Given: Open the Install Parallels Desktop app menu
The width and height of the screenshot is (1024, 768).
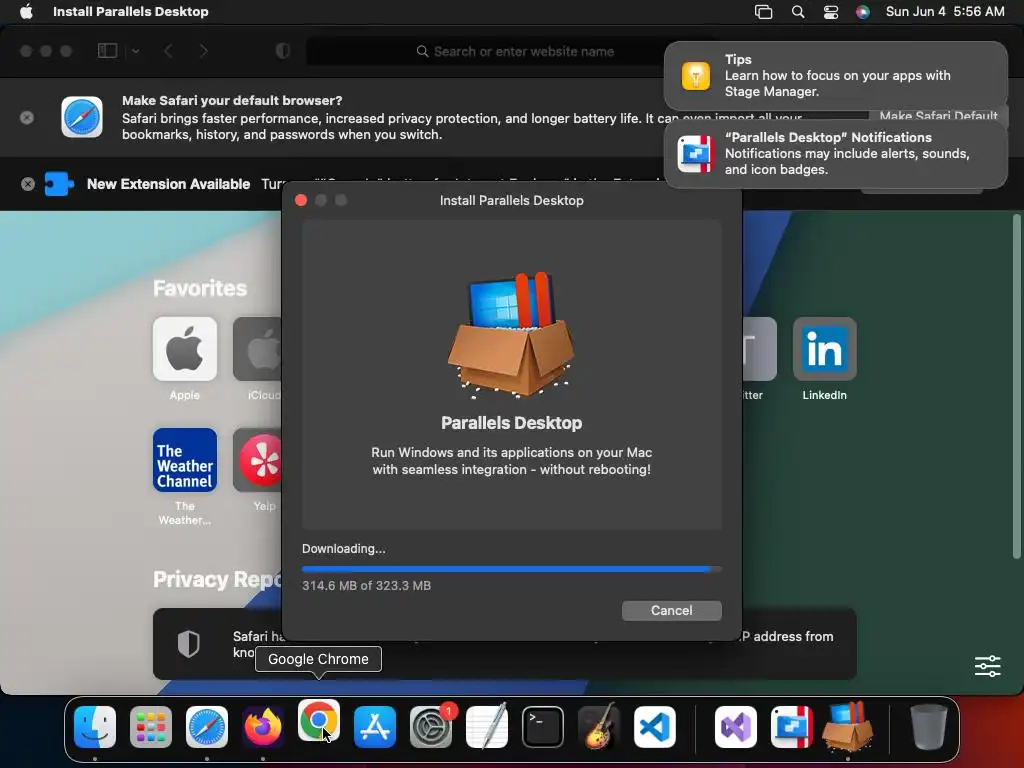Looking at the screenshot, I should click(x=131, y=11).
